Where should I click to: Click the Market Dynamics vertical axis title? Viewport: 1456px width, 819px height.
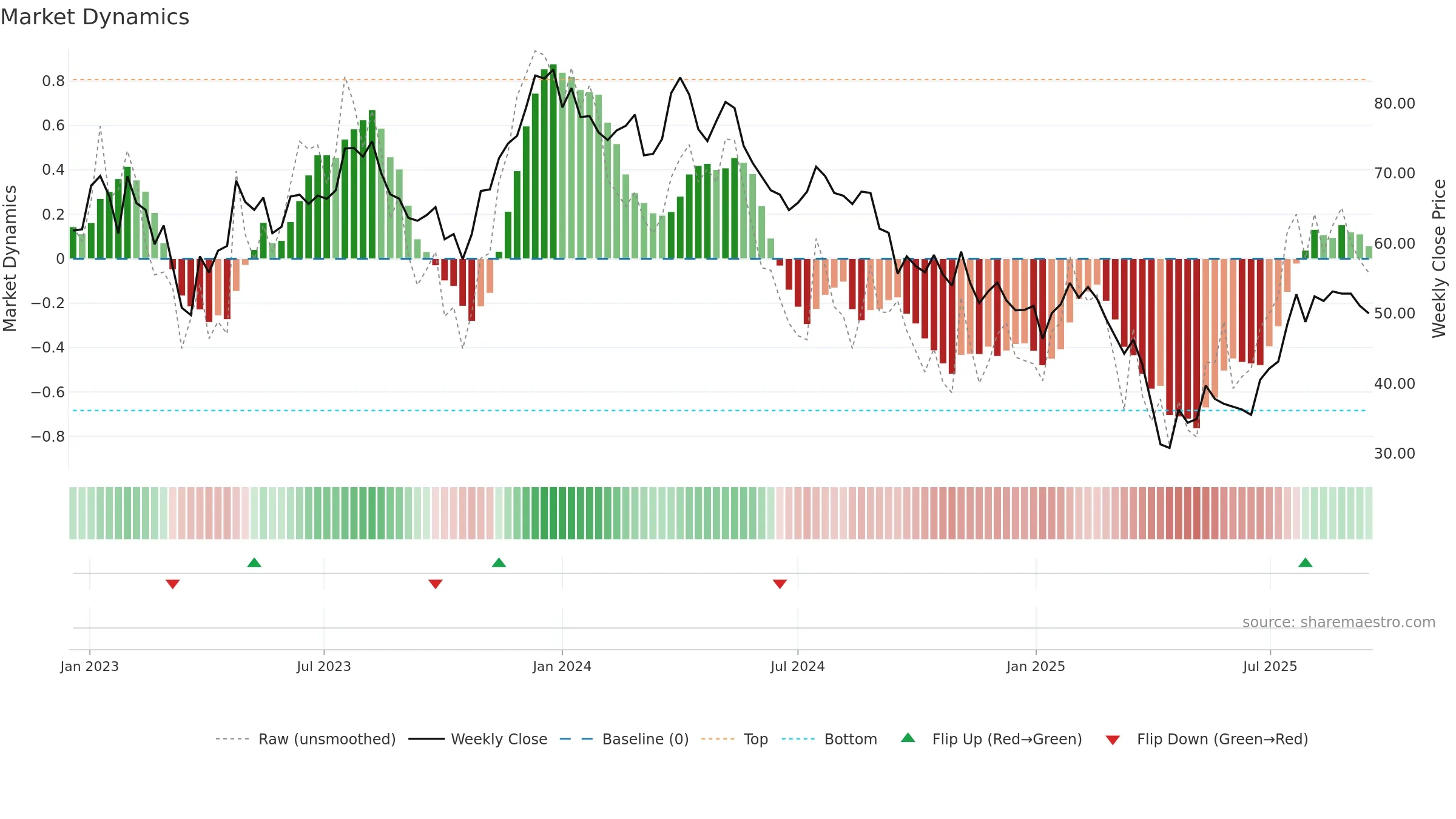tap(10, 258)
